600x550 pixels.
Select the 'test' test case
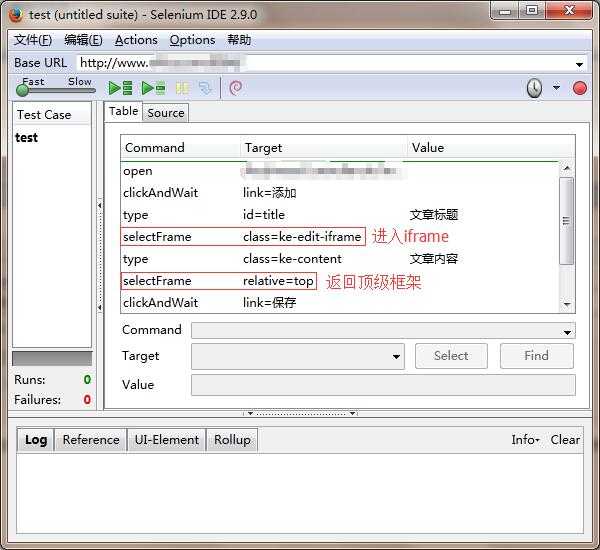pyautogui.click(x=26, y=137)
